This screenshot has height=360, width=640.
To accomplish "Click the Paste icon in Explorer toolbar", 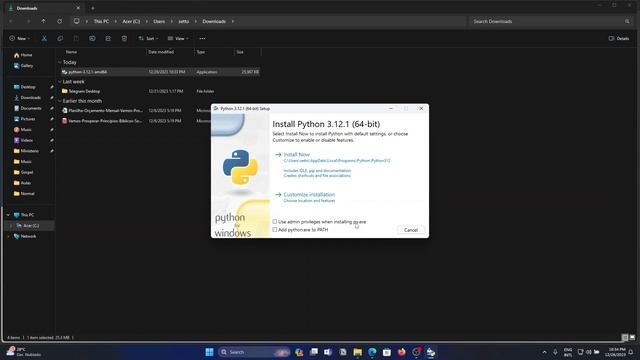I will [x=76, y=38].
